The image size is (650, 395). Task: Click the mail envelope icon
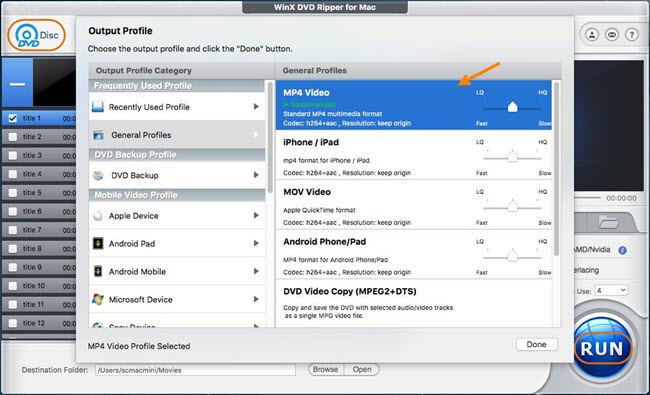[x=612, y=35]
